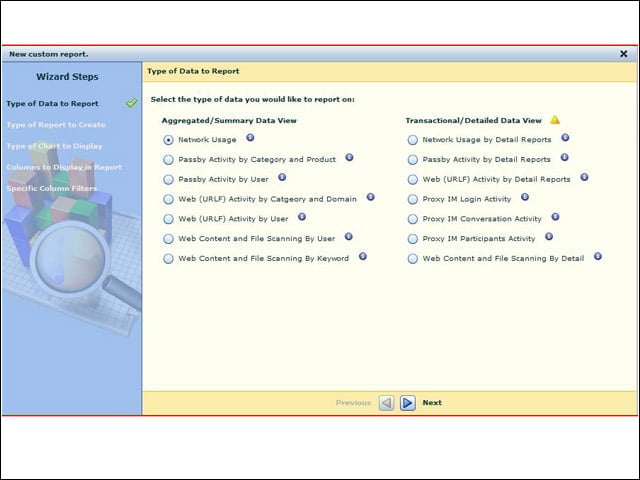
Task: Show info for Proxy IM Login Activity
Action: (525, 198)
